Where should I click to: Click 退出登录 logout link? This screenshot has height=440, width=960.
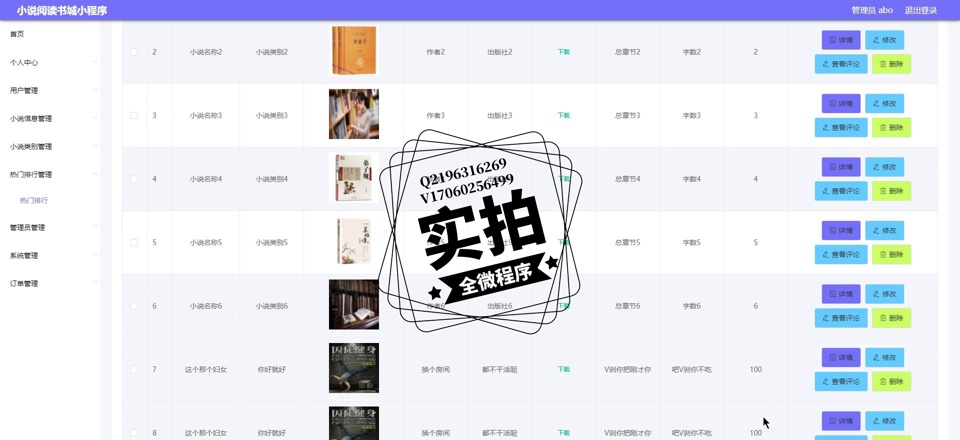[x=920, y=10]
